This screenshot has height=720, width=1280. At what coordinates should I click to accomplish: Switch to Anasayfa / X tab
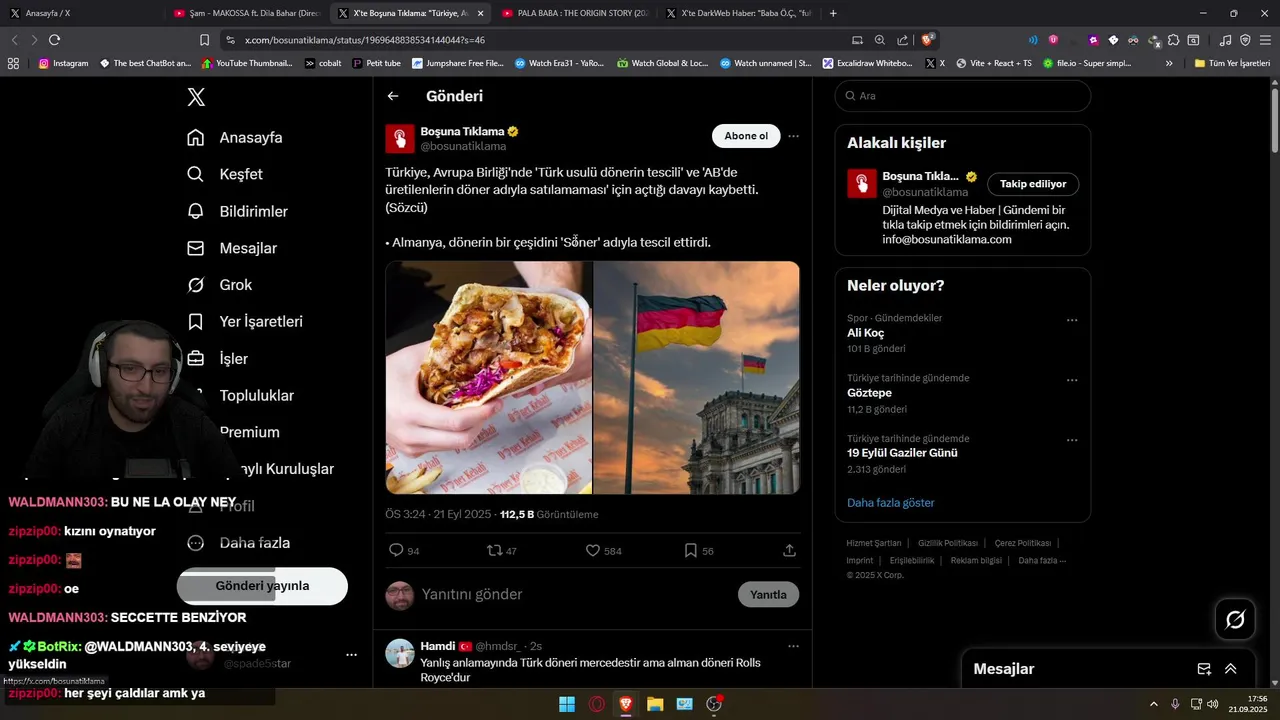click(x=80, y=13)
